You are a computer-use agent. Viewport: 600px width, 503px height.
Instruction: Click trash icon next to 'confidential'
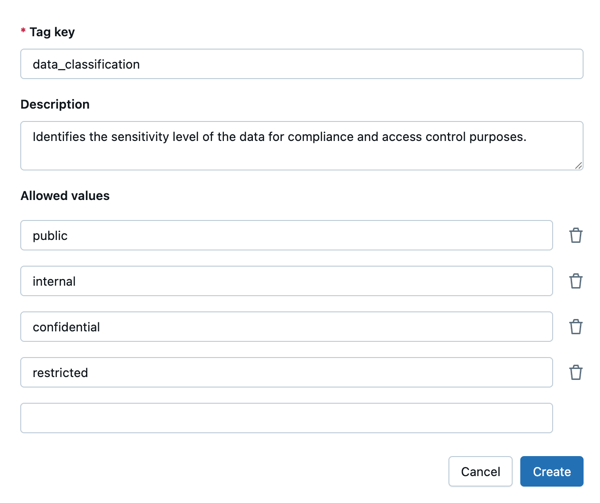(576, 327)
